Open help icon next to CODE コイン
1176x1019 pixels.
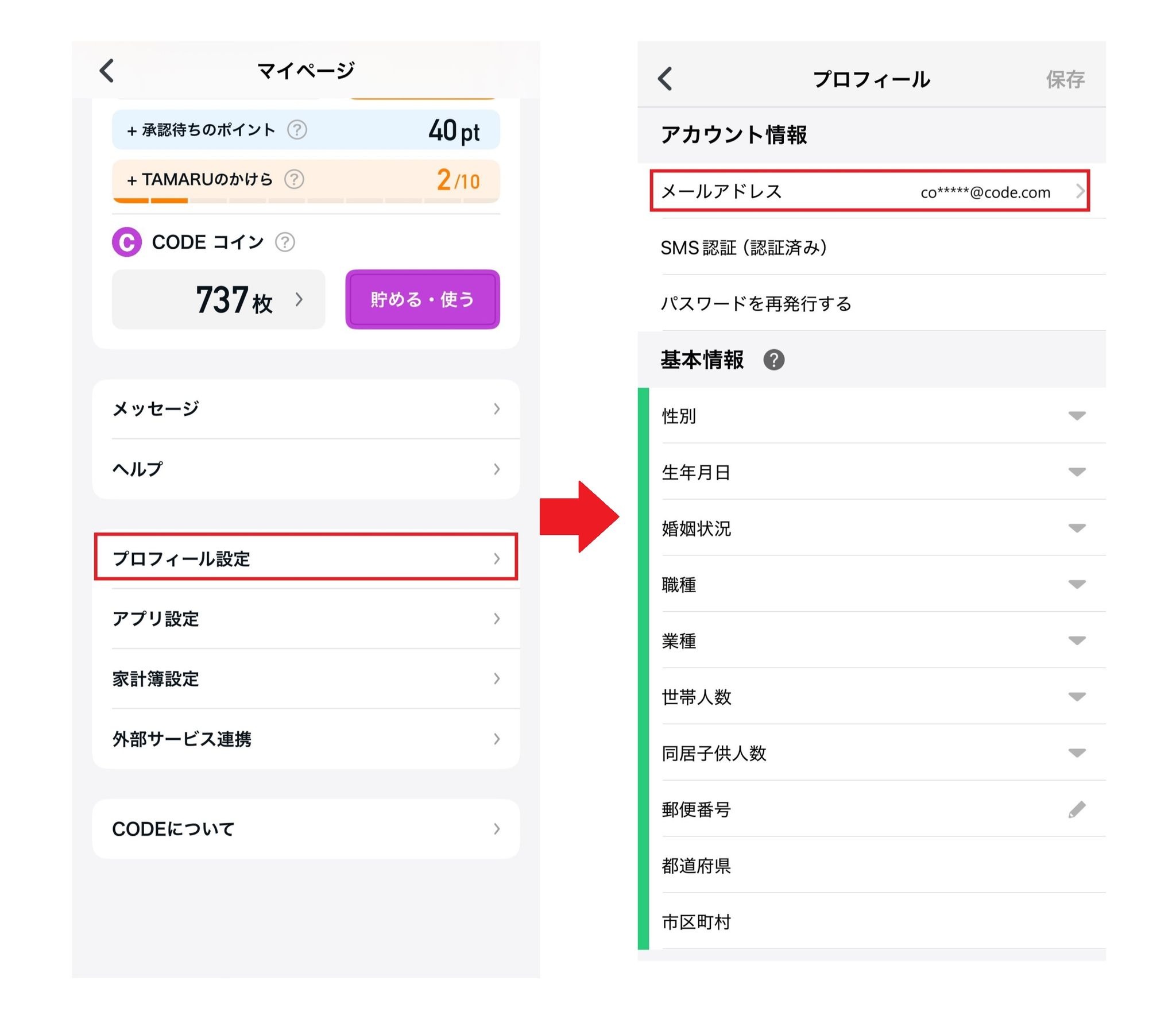285,242
